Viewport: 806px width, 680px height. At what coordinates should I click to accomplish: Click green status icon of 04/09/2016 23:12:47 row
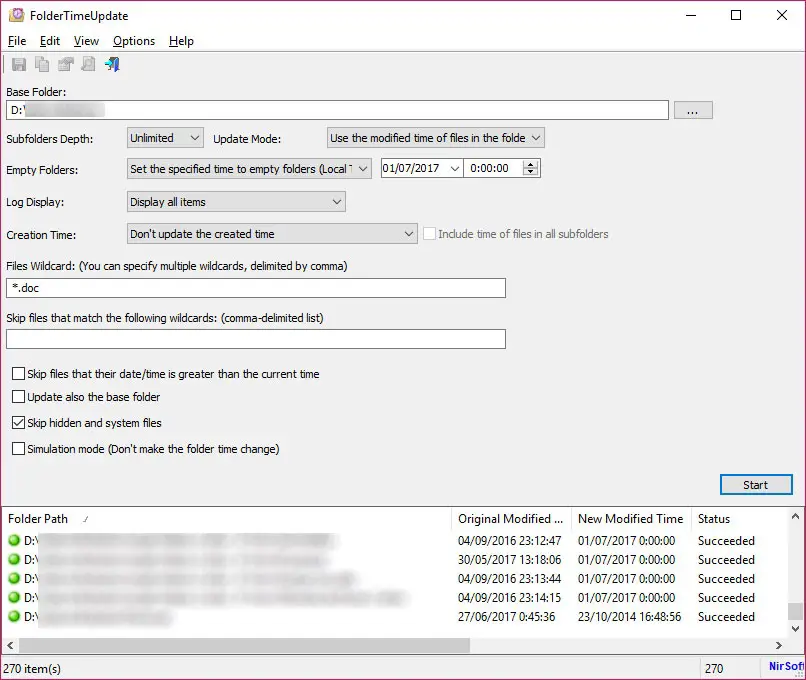coord(14,540)
